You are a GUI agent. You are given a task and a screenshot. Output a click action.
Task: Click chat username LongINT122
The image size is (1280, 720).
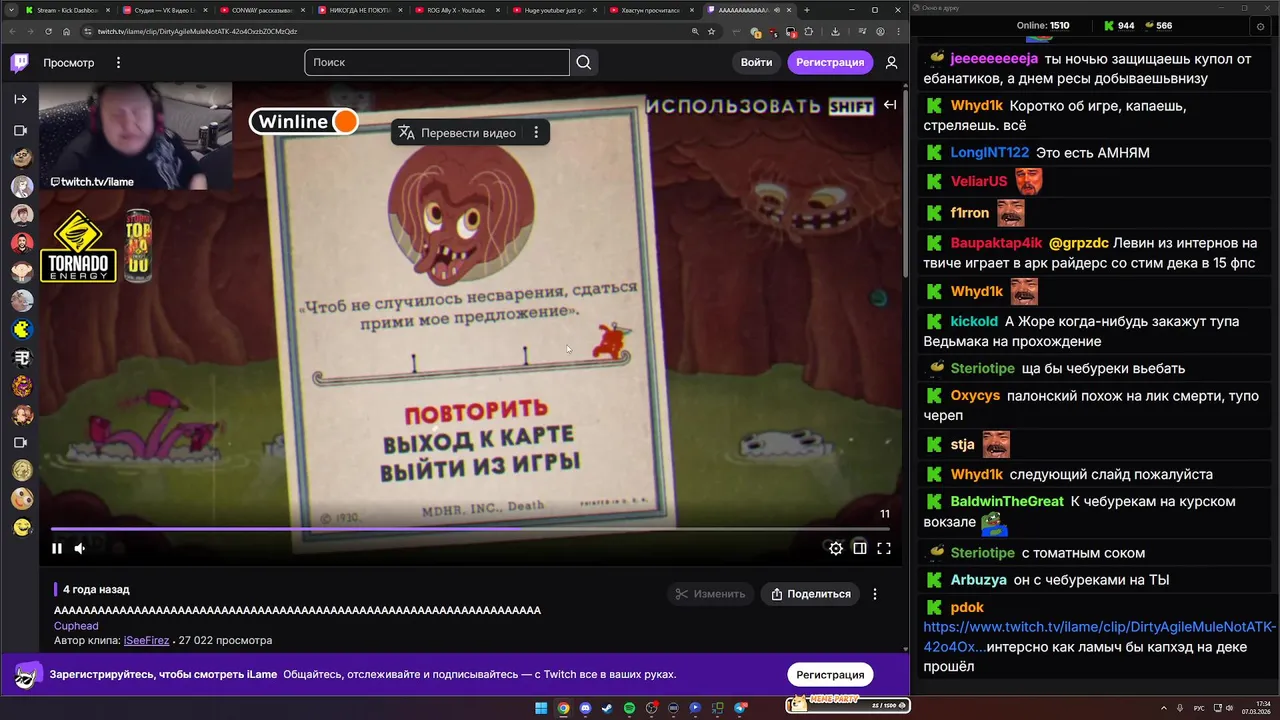point(989,153)
